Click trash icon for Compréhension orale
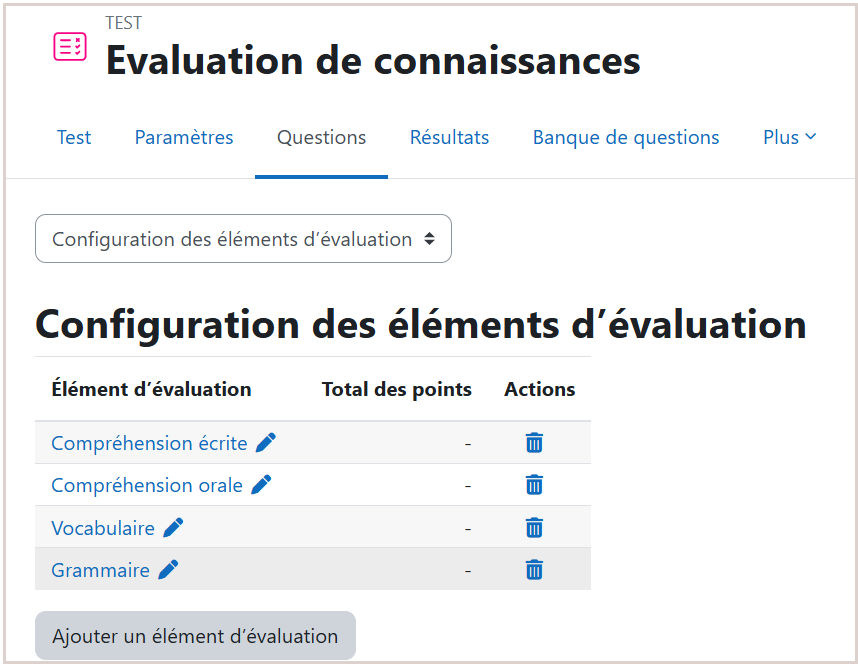This screenshot has width=858, height=666. tap(535, 485)
